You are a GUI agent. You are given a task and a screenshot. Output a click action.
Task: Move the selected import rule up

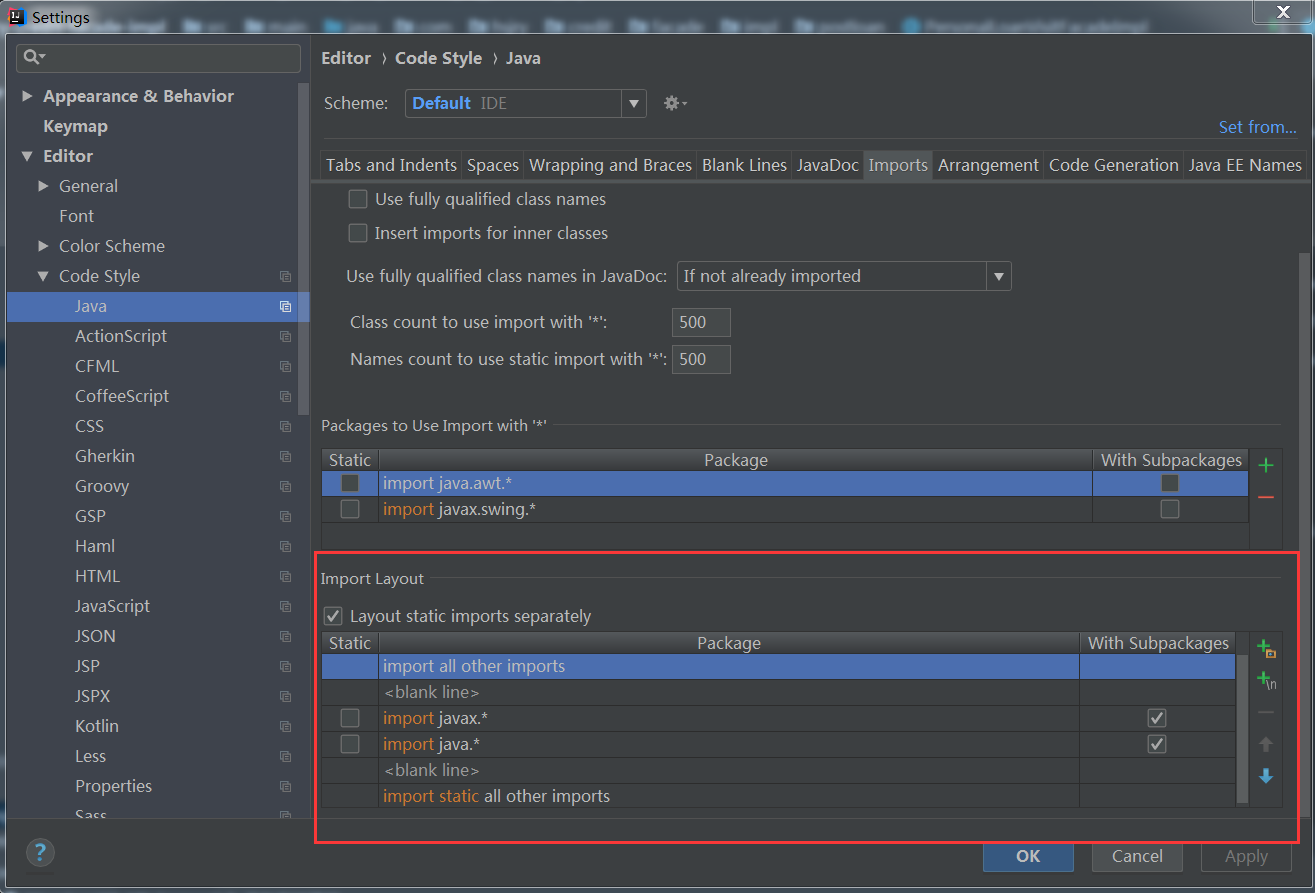[1266, 744]
